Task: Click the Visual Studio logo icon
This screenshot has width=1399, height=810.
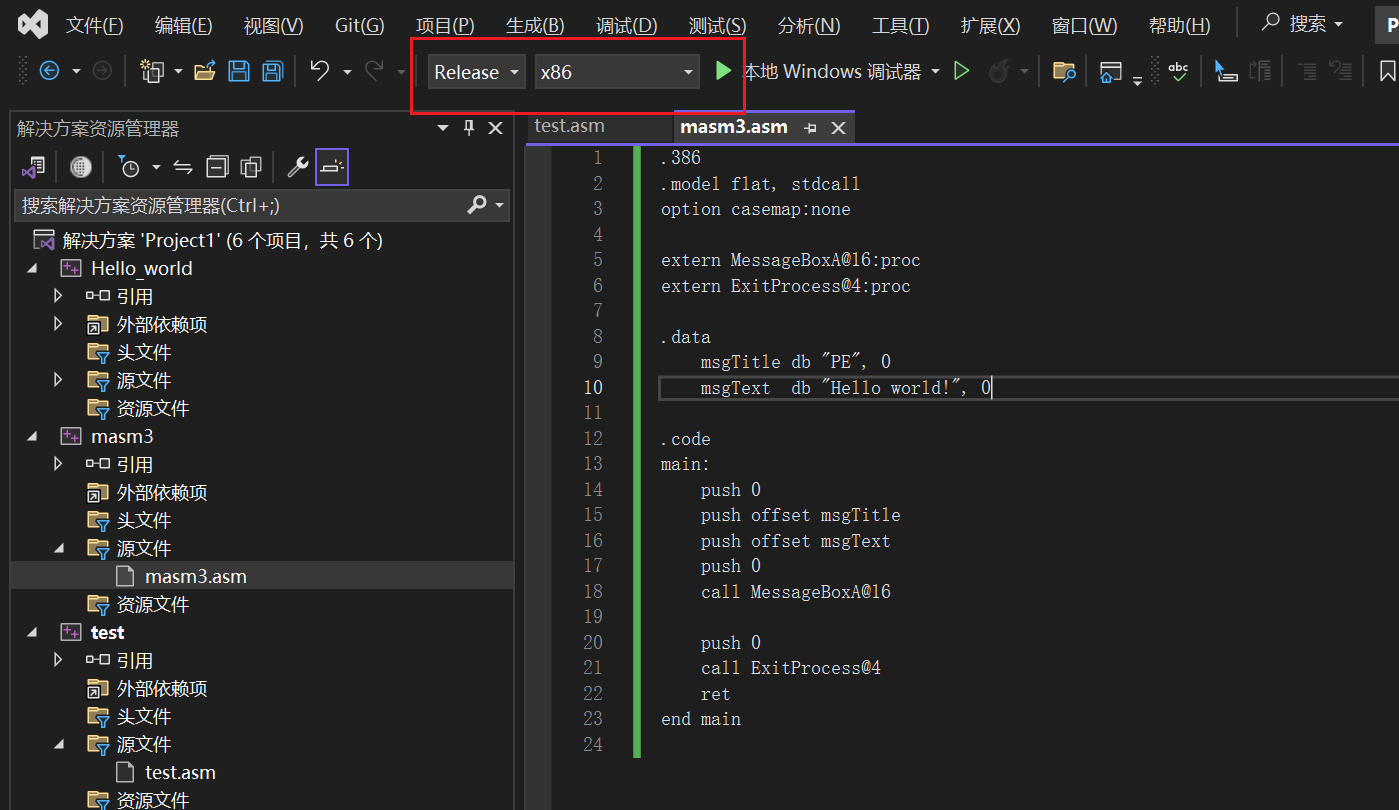Action: [33, 24]
